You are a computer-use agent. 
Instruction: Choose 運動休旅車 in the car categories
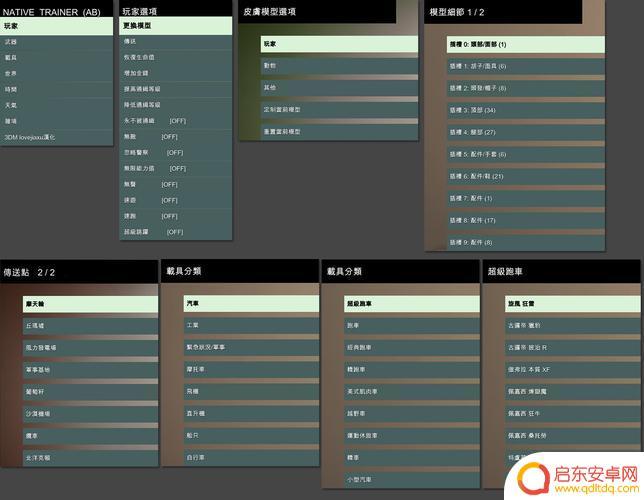pyautogui.click(x=412, y=436)
